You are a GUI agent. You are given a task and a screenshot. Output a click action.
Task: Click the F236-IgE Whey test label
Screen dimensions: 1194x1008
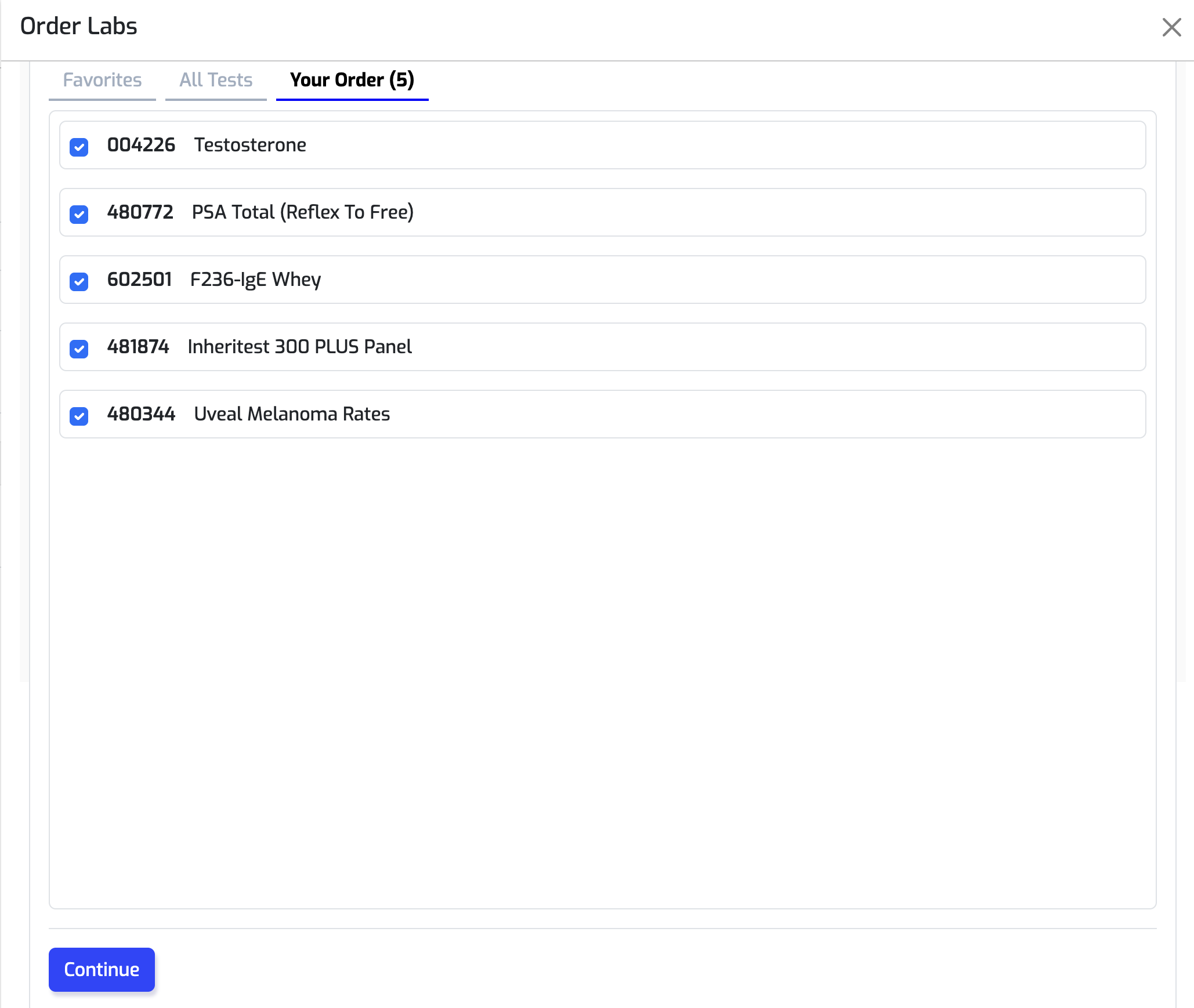tap(255, 280)
